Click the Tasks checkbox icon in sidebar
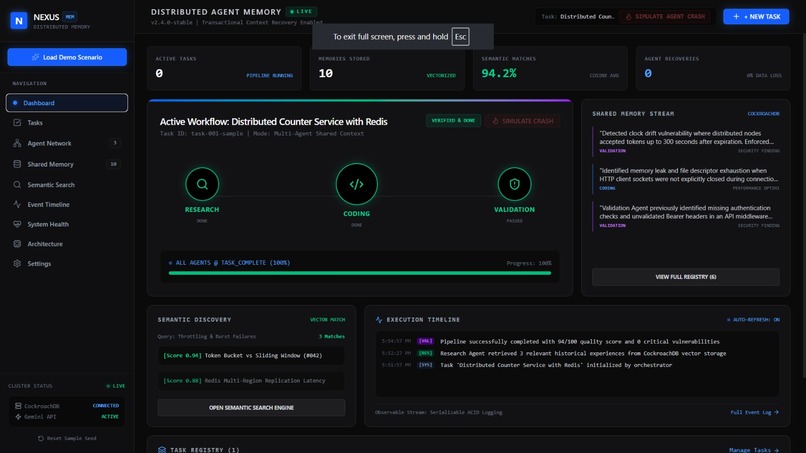 tap(17, 123)
